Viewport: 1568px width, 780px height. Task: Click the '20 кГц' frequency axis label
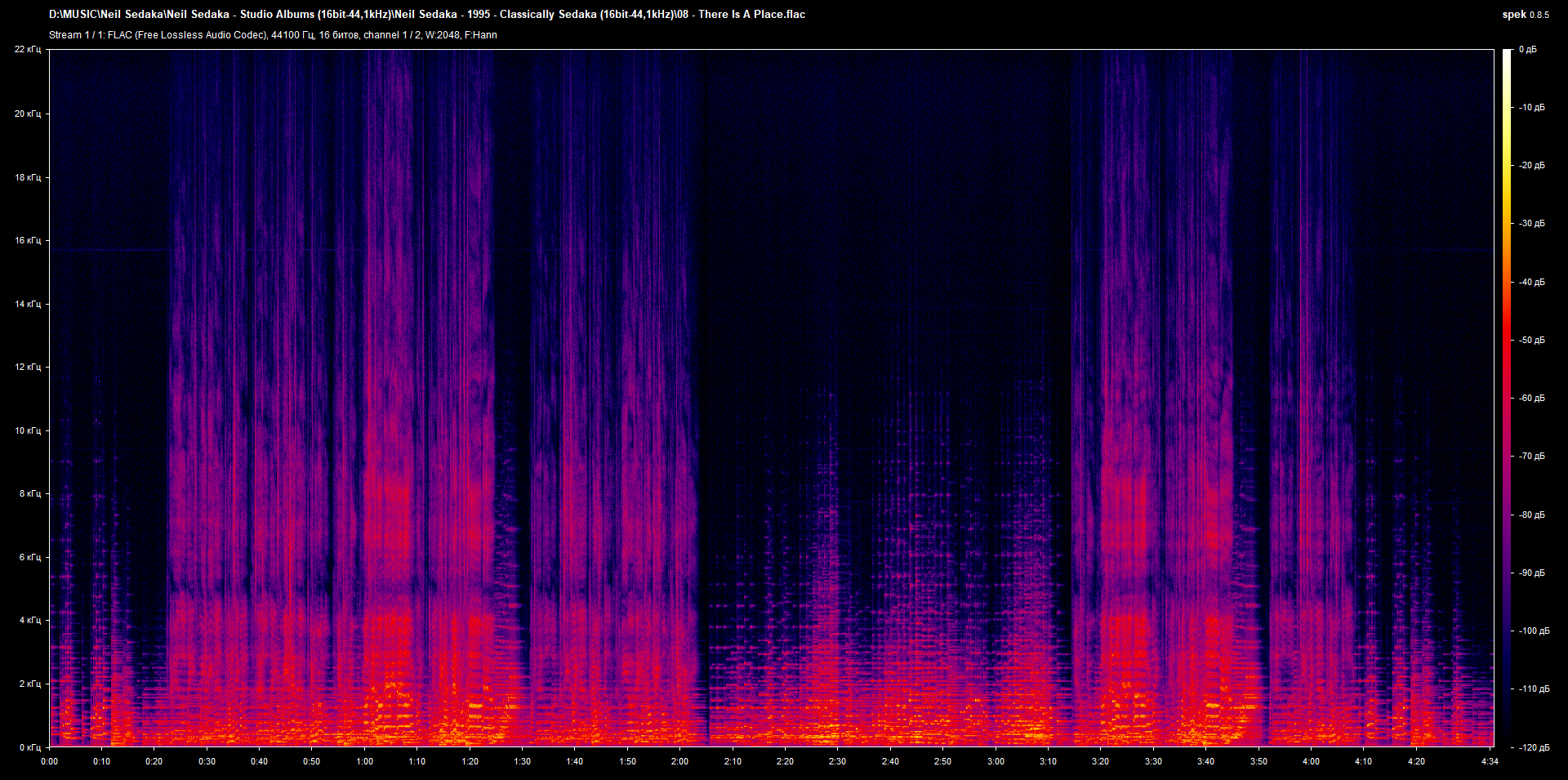[28, 114]
